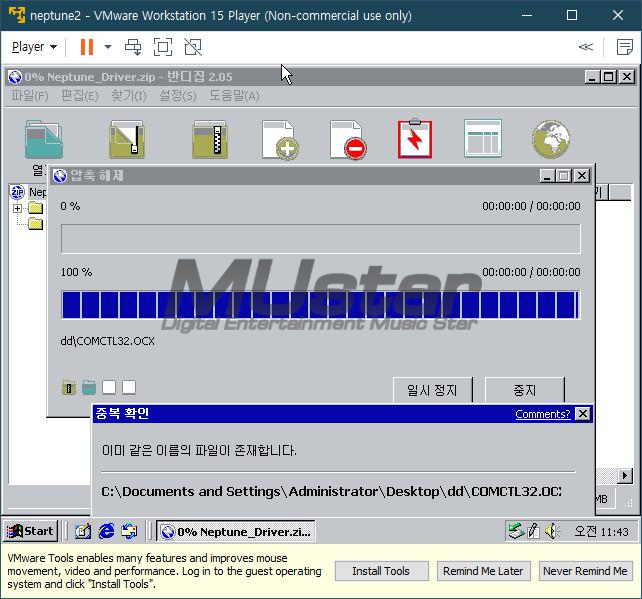Select the ZIP root node in tree
This screenshot has width=642, height=599.
point(28,192)
